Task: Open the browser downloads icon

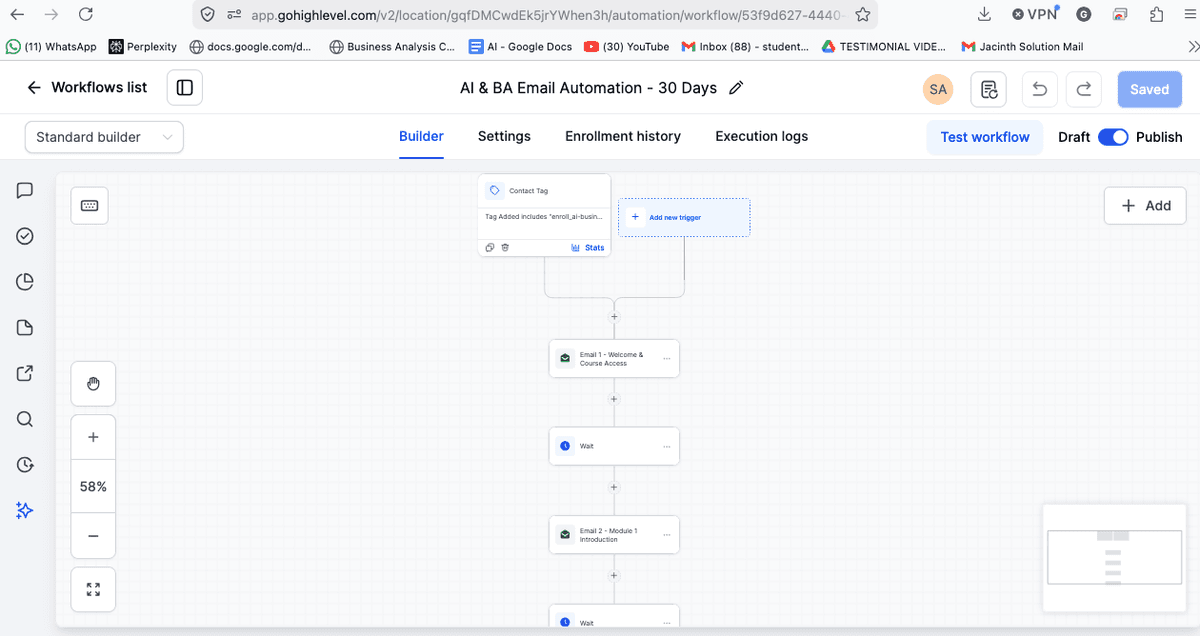Action: [984, 14]
